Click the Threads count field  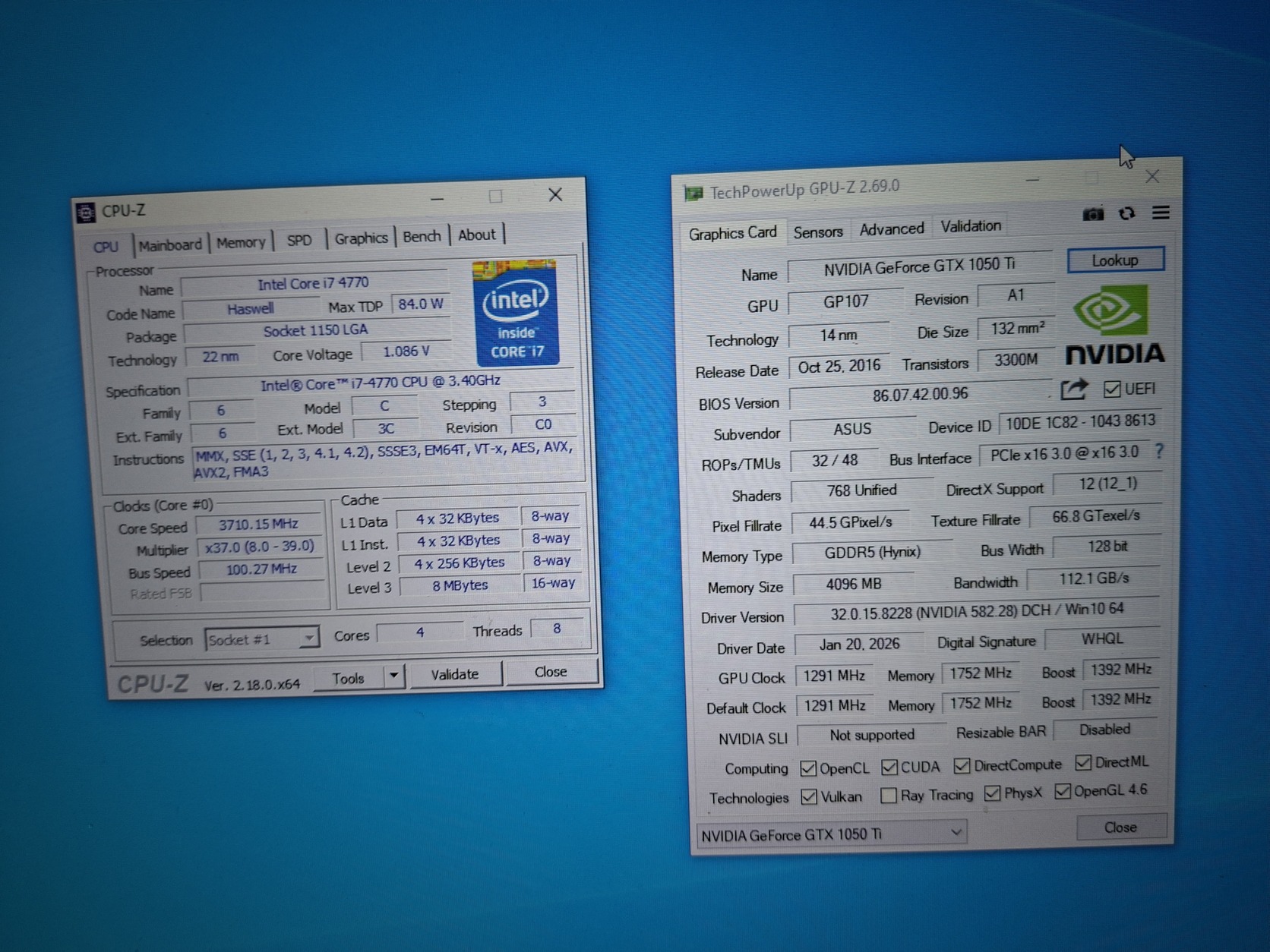point(557,629)
